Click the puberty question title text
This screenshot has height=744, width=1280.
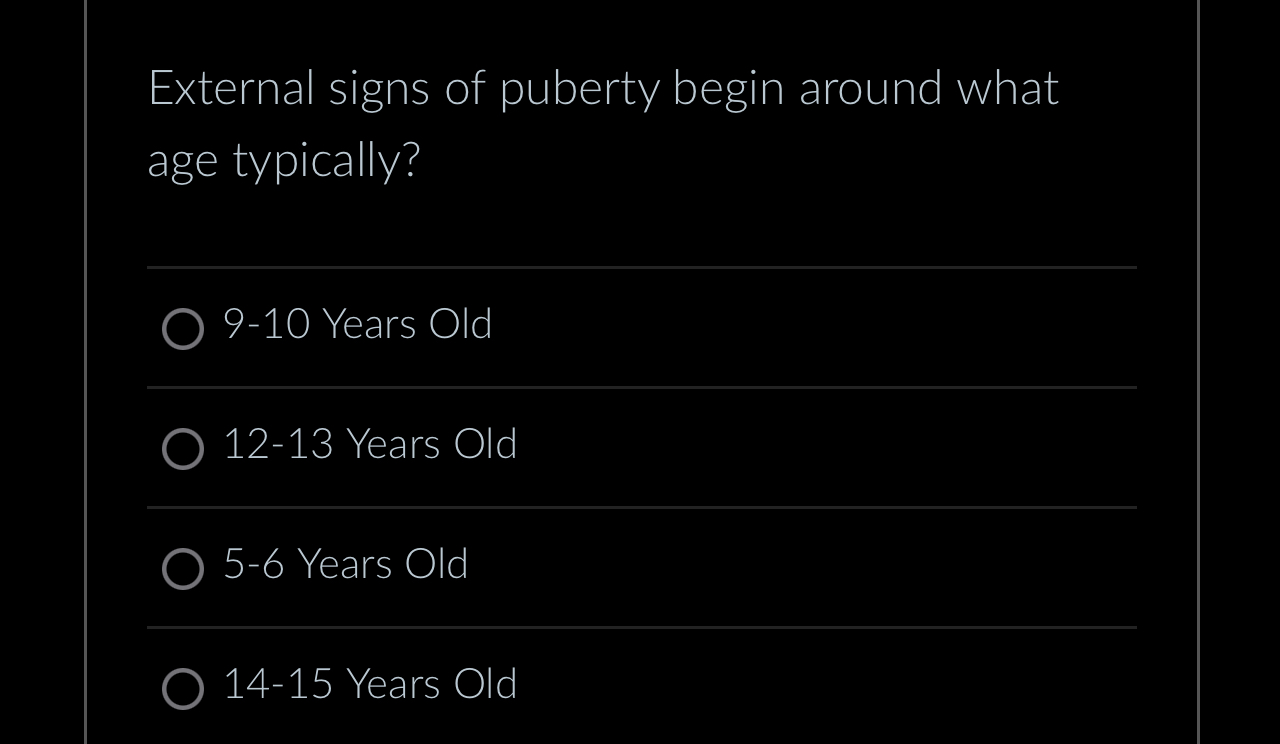(x=603, y=122)
